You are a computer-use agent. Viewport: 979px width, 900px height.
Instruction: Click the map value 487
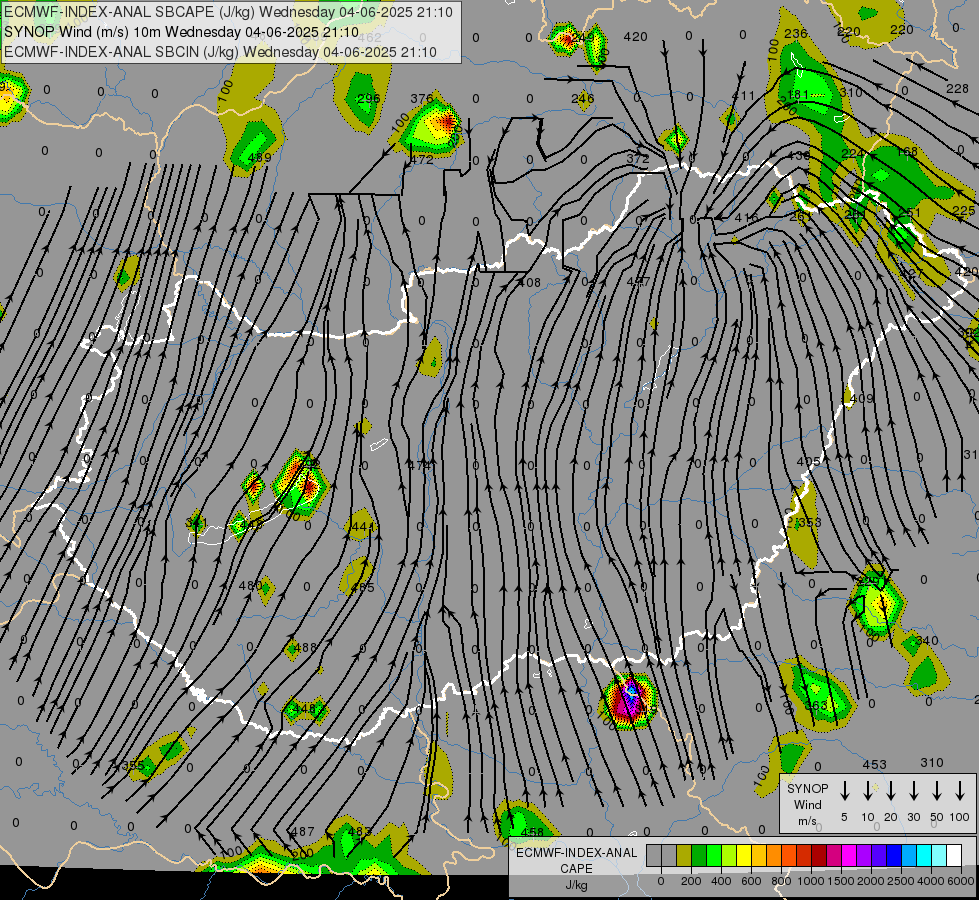click(303, 832)
